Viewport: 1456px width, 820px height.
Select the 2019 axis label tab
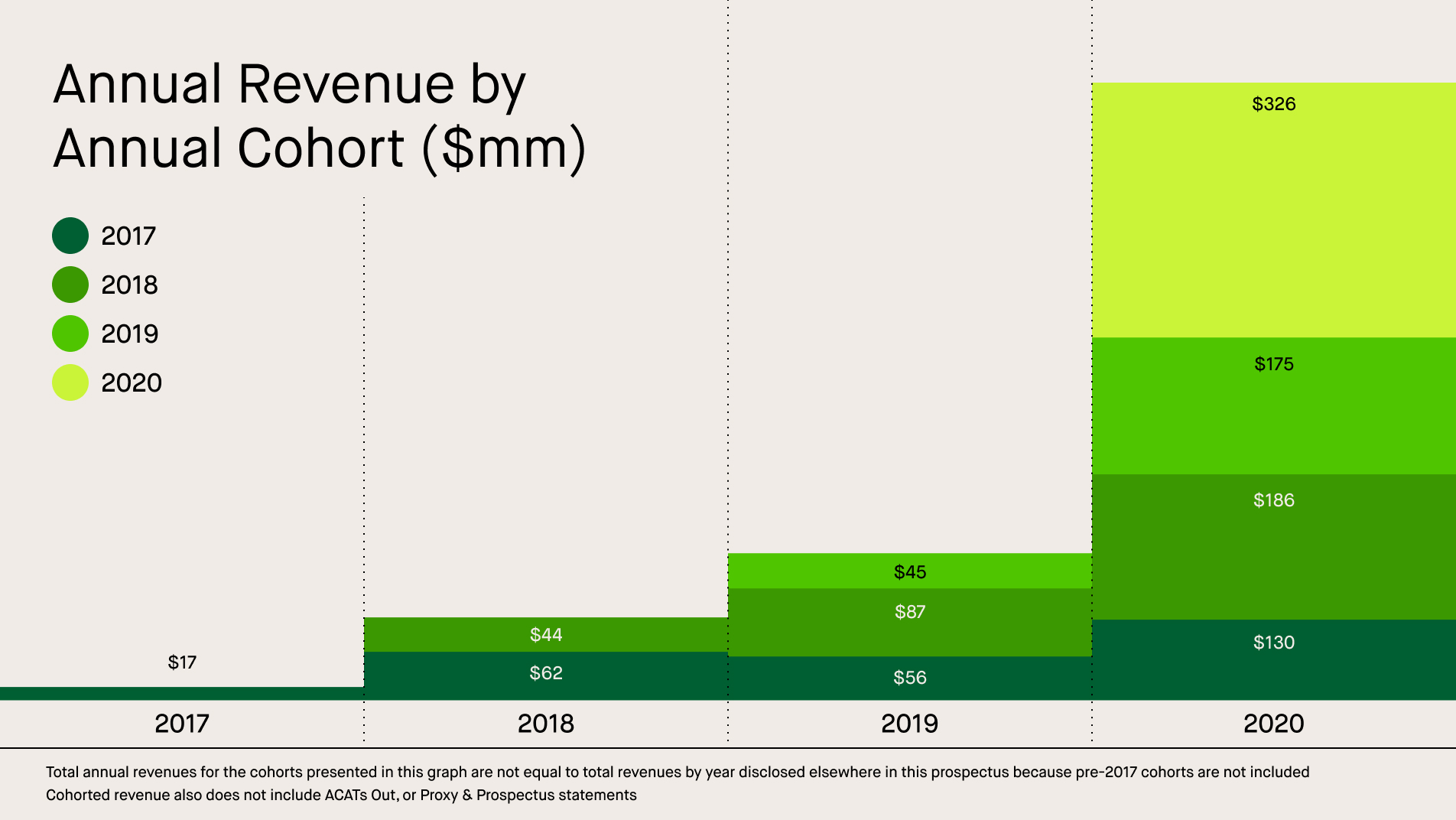[x=910, y=724]
